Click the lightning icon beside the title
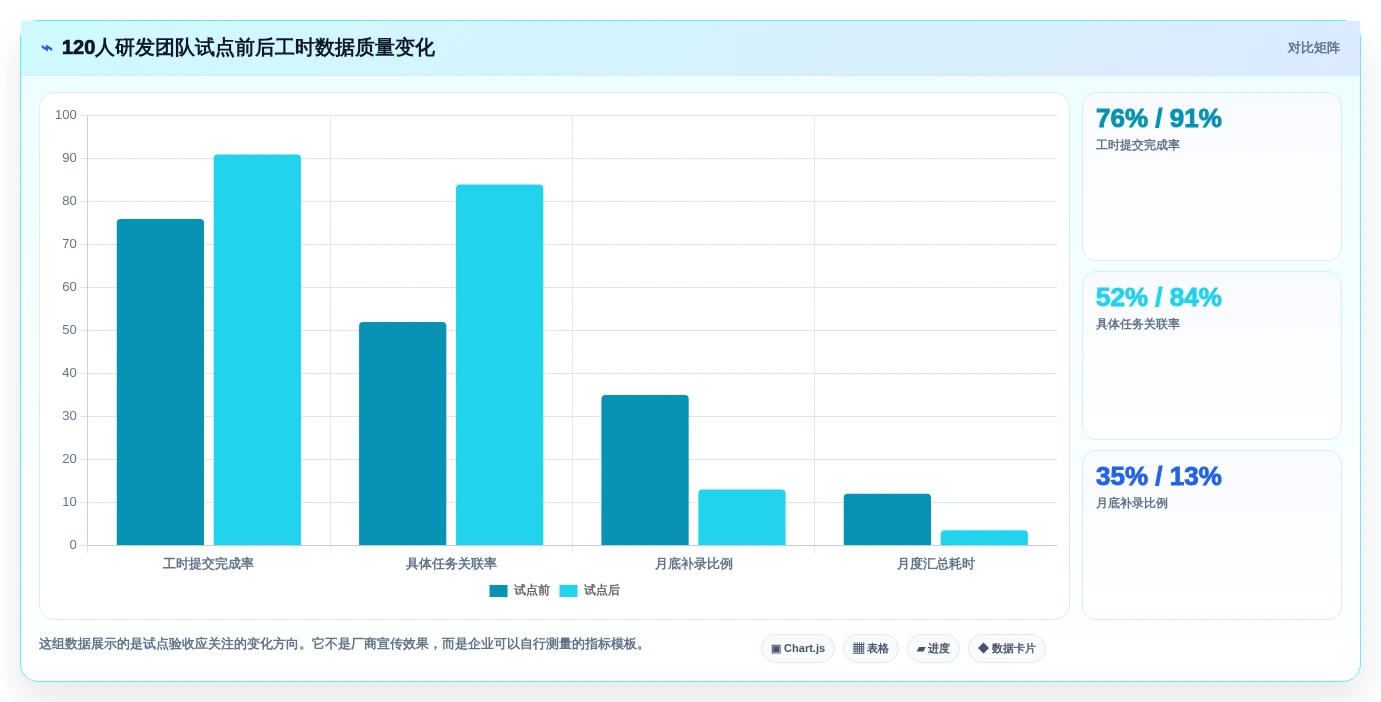The height and width of the screenshot is (702, 1381). [47, 48]
